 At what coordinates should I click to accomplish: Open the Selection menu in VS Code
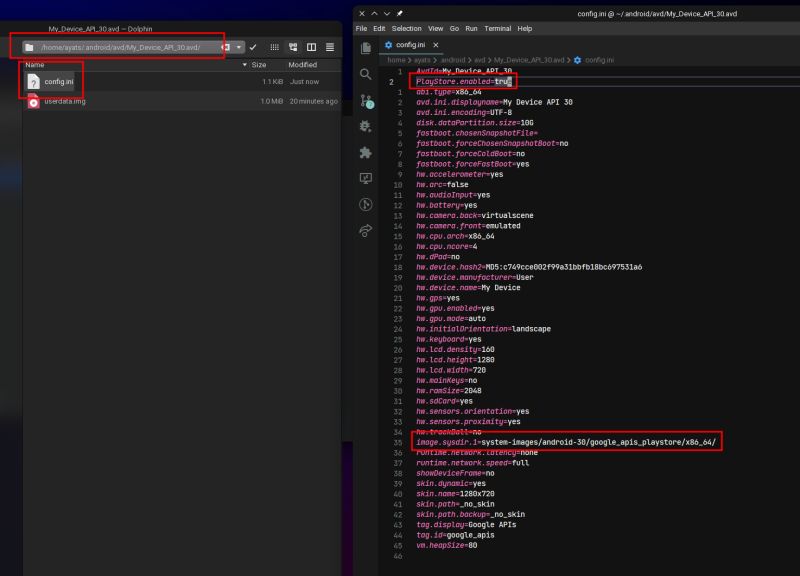(x=406, y=28)
